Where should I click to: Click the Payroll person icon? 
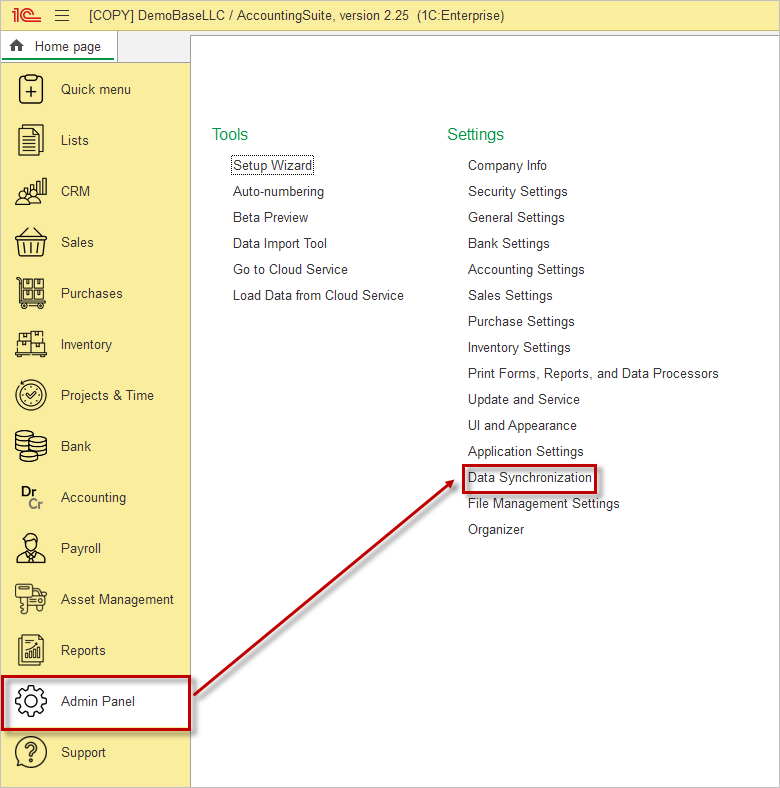31,548
